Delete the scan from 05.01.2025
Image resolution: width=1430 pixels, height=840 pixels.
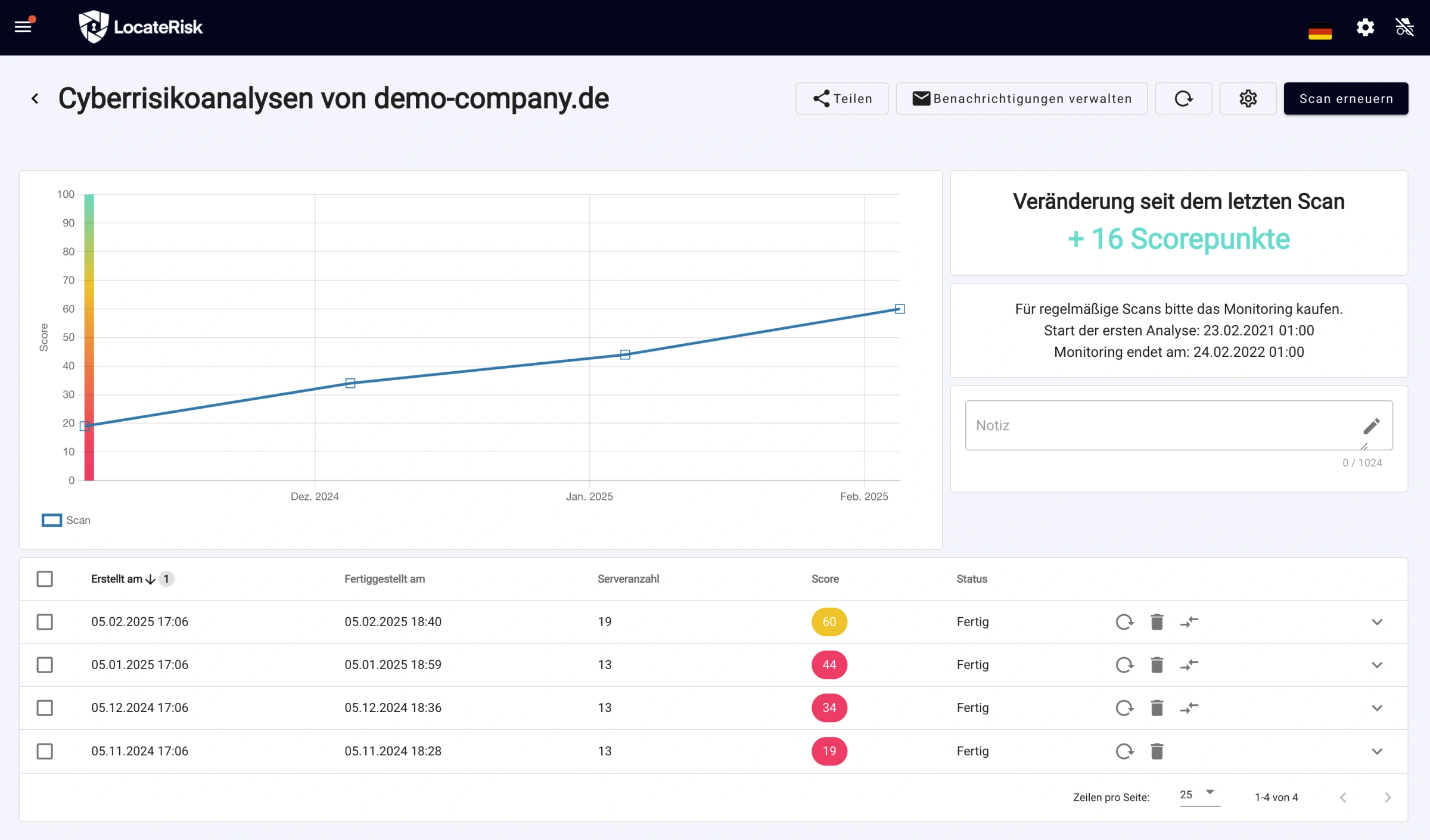[1157, 665]
